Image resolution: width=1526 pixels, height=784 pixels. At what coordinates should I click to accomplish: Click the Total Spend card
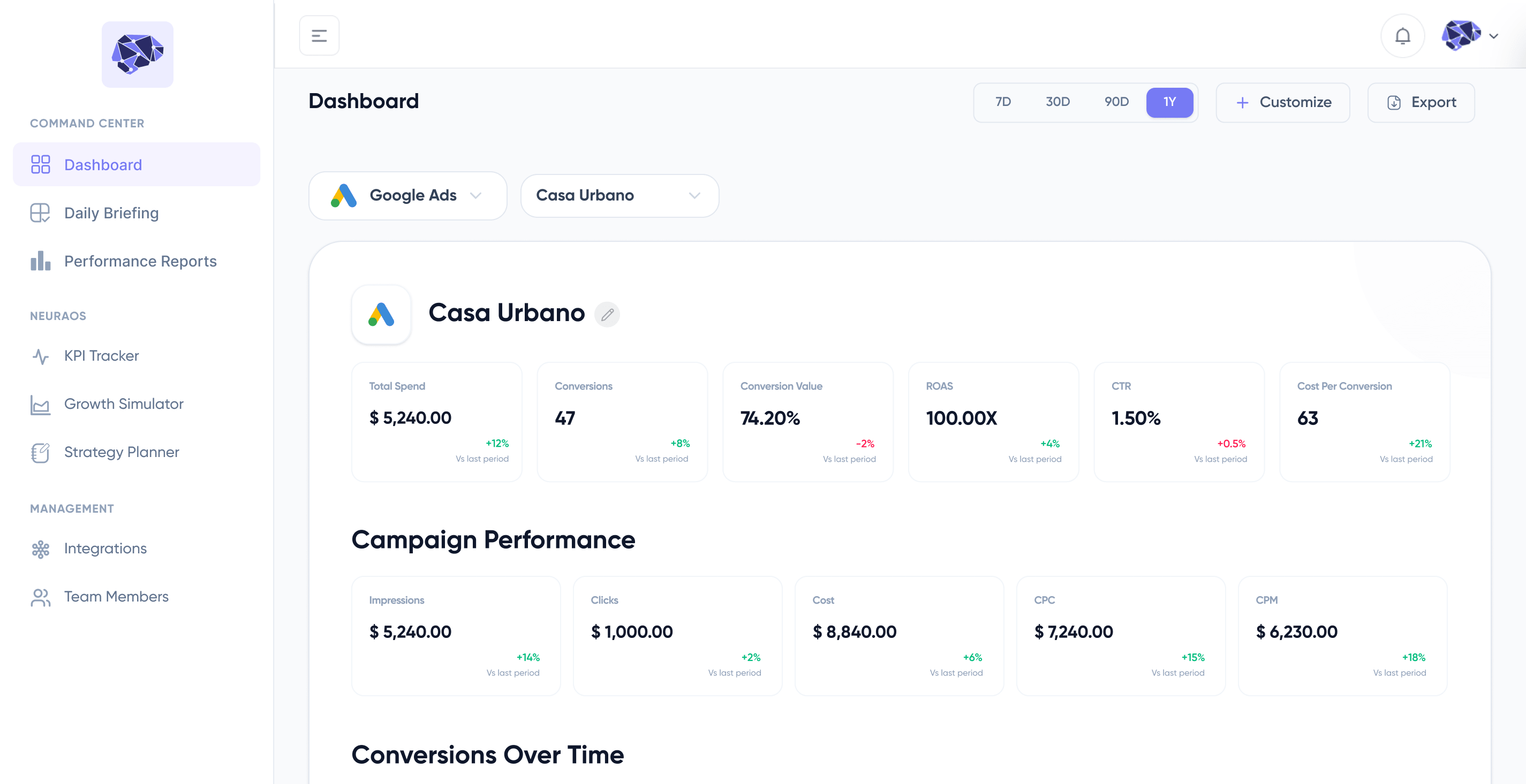tap(436, 422)
